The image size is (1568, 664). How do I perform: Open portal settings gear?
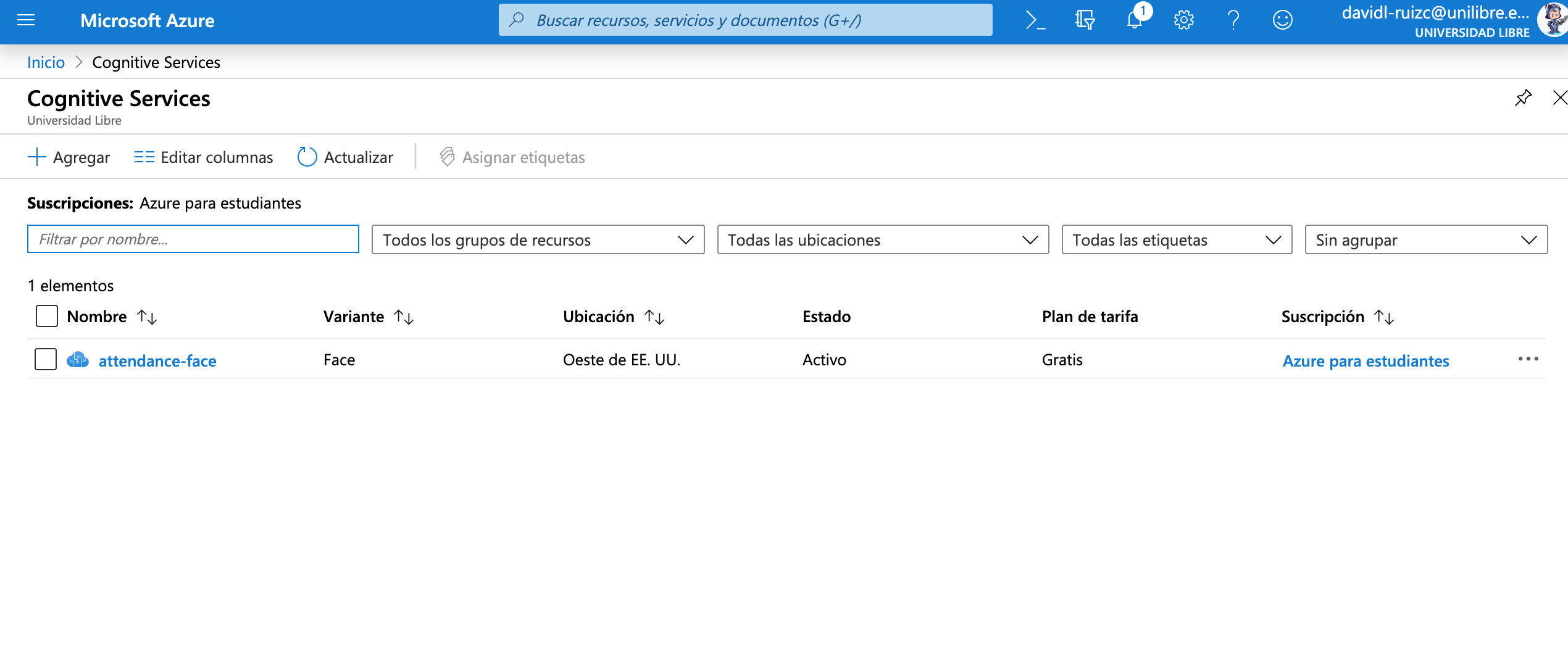(1183, 20)
